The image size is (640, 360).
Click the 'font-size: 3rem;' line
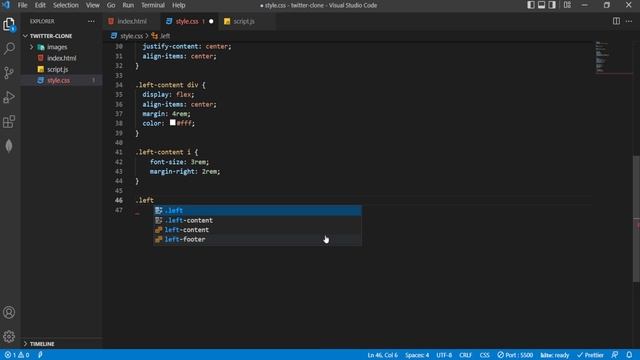[179, 162]
